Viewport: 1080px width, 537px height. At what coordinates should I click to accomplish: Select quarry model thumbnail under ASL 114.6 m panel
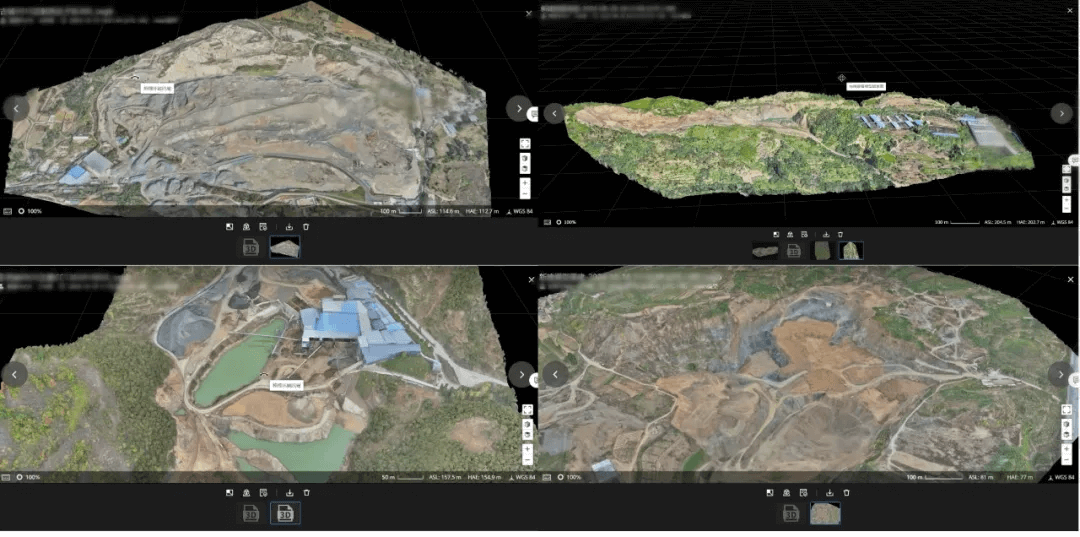[284, 247]
